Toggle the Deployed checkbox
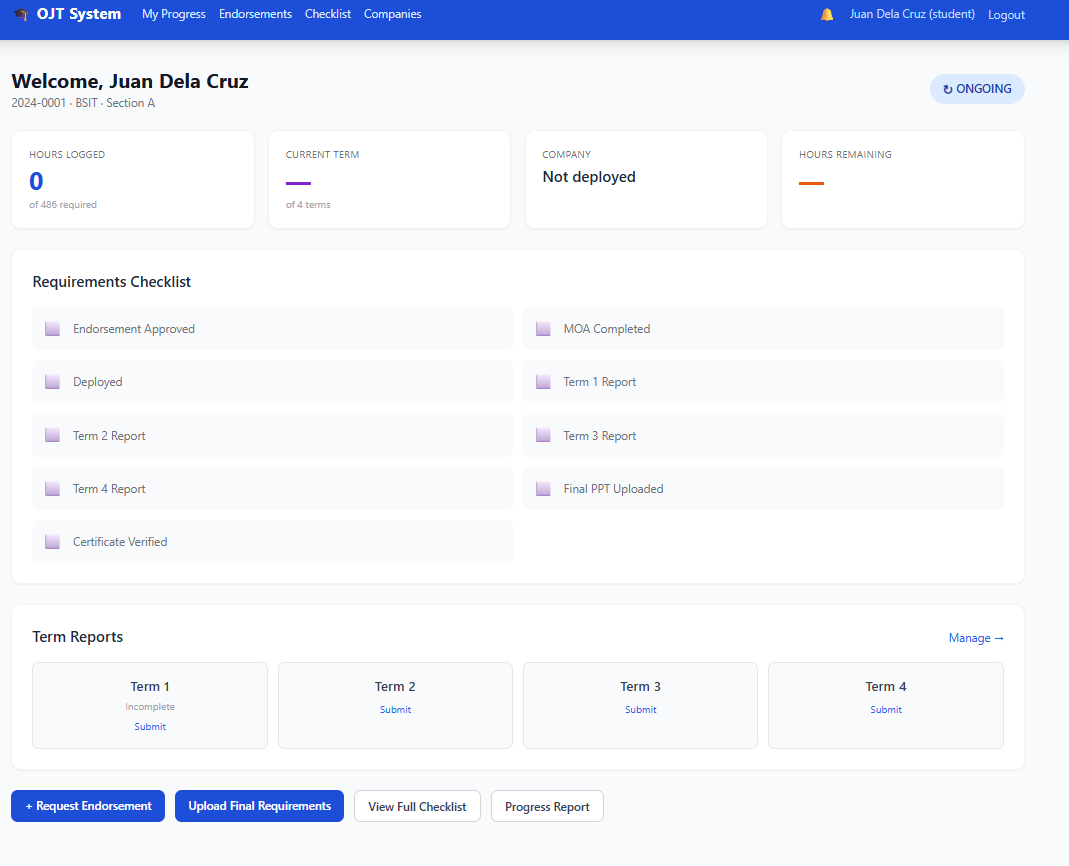 (x=52, y=382)
